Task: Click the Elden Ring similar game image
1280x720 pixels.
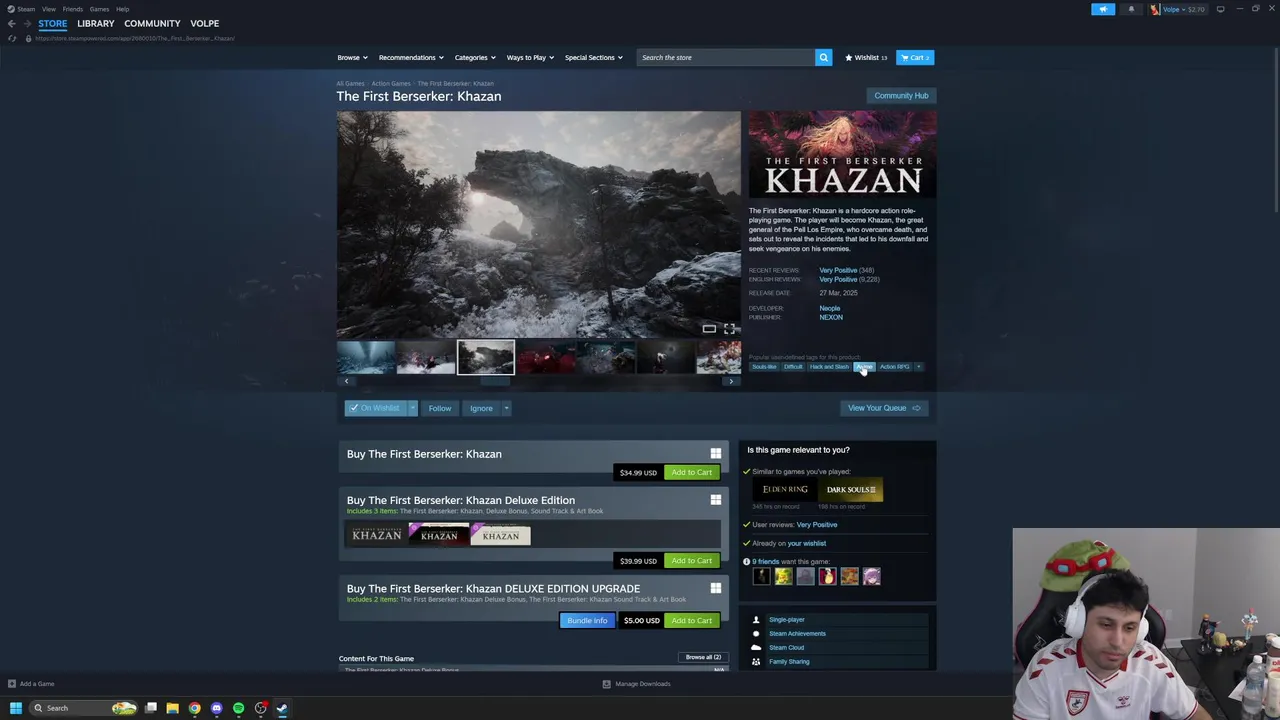Action: click(785, 490)
